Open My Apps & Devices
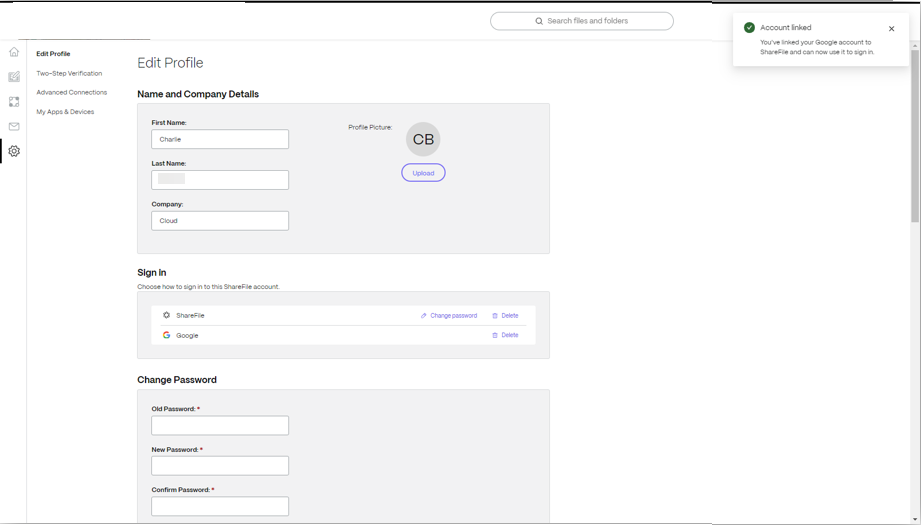 coord(65,112)
